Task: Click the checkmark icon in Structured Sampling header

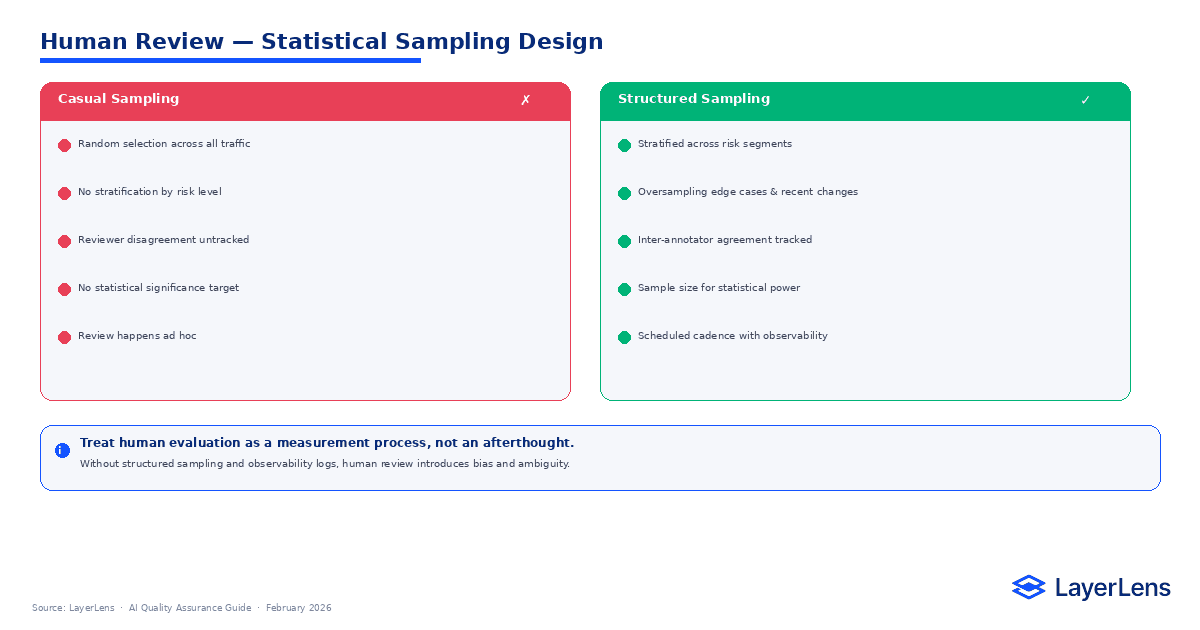Action: tap(1085, 100)
